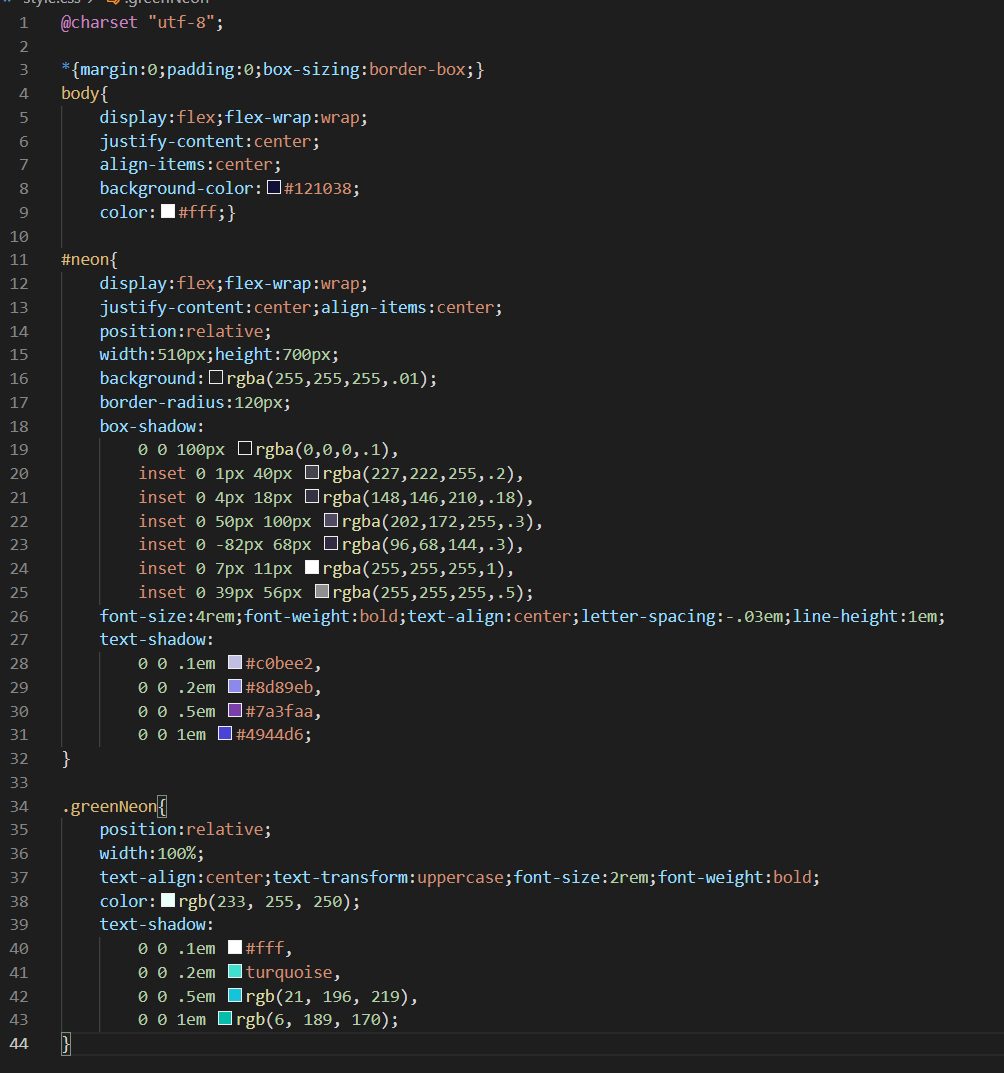This screenshot has width=1004, height=1073.
Task: Click the #4944d6 blue swatch
Action: click(x=225, y=734)
